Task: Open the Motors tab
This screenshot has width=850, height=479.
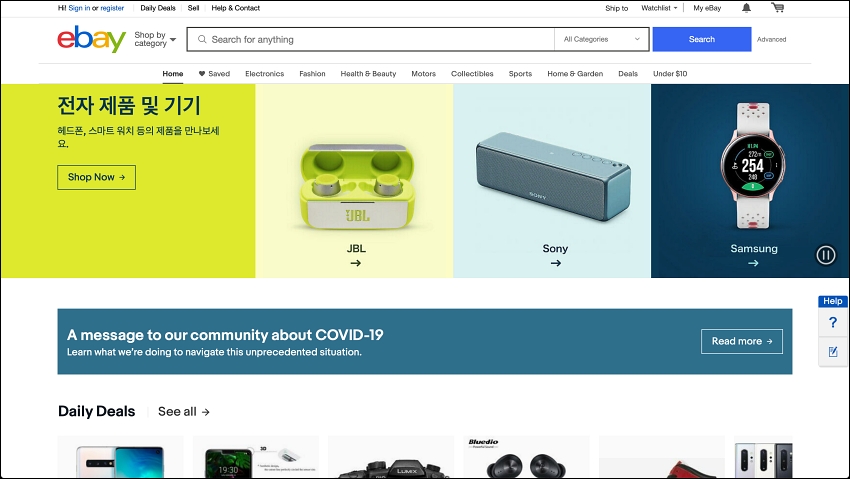Action: (423, 74)
